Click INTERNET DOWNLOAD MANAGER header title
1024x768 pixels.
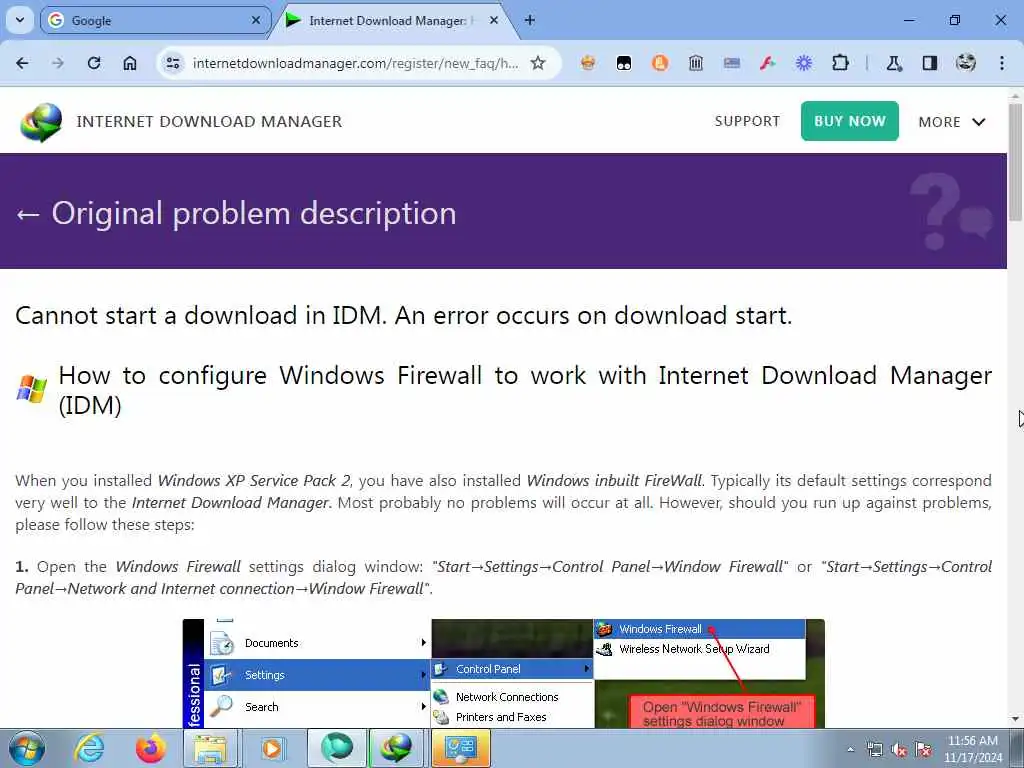coord(209,121)
